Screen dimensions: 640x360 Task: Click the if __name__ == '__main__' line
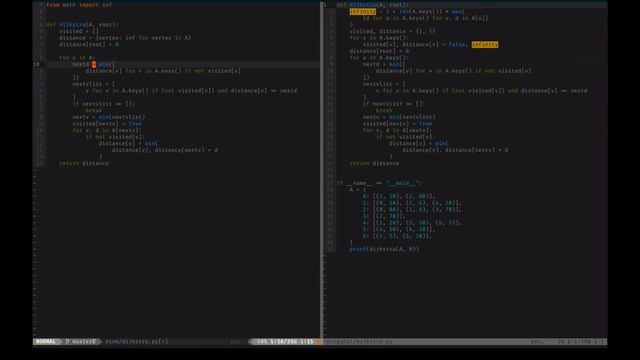point(379,183)
